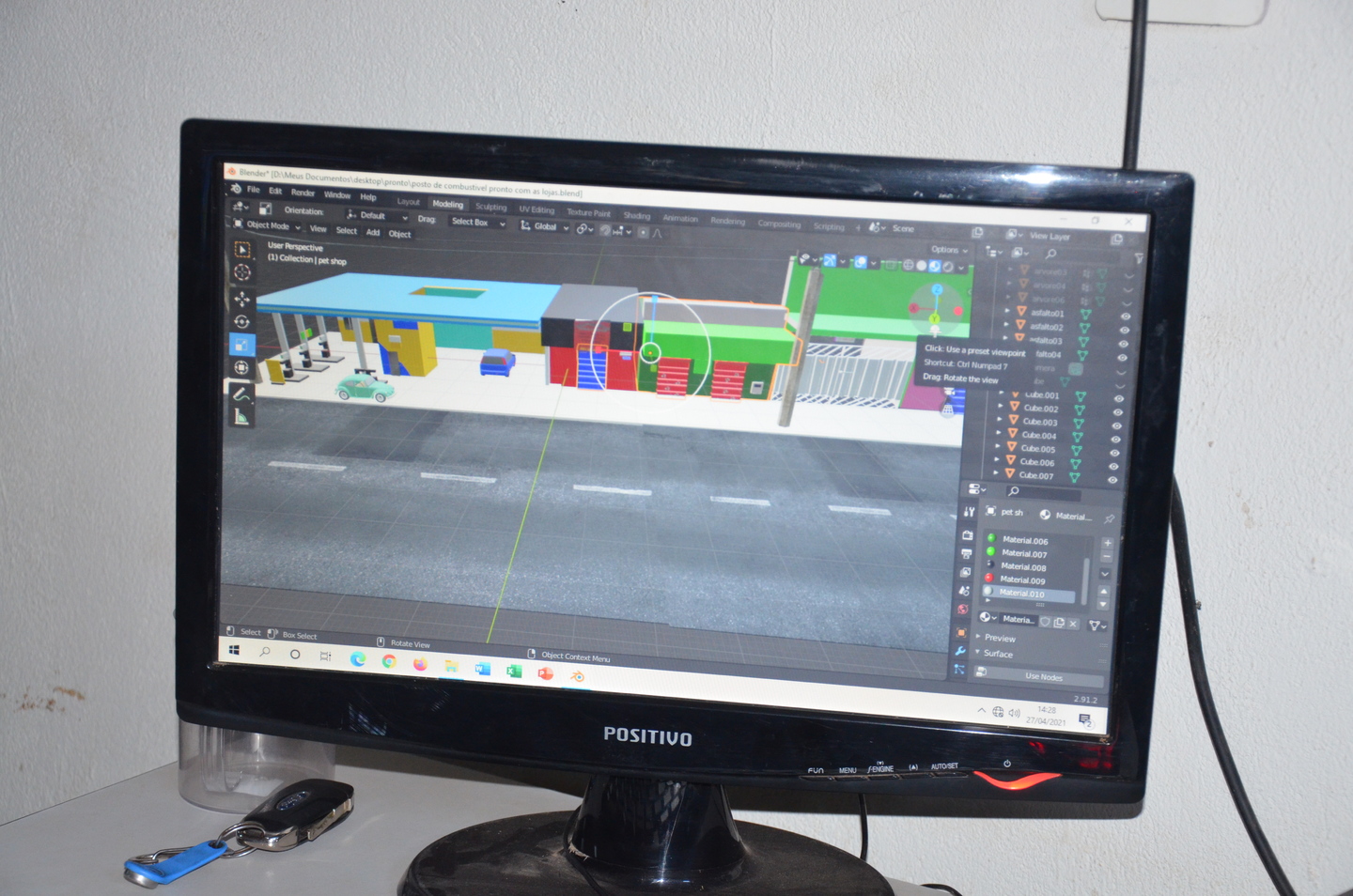Image resolution: width=1353 pixels, height=896 pixels.
Task: Select Material.009 red material slot
Action: pos(1031,580)
